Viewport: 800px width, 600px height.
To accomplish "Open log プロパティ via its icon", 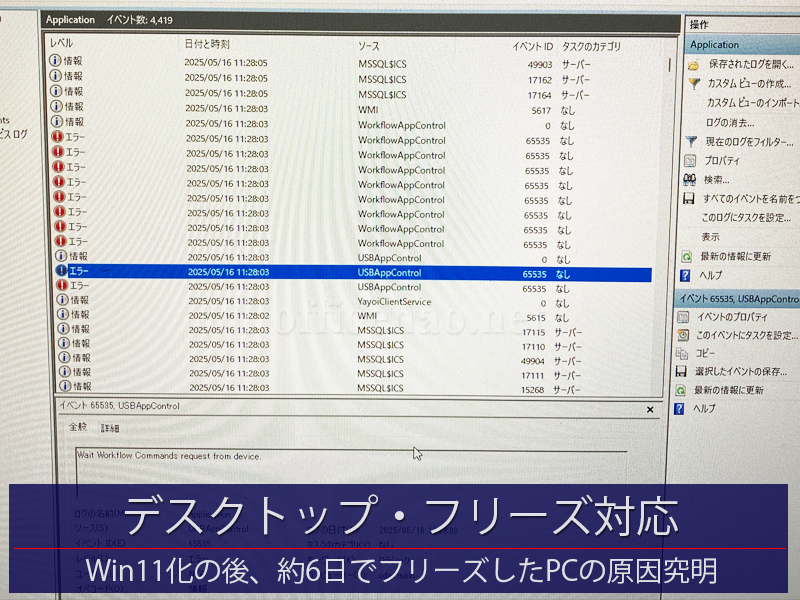I will point(690,161).
